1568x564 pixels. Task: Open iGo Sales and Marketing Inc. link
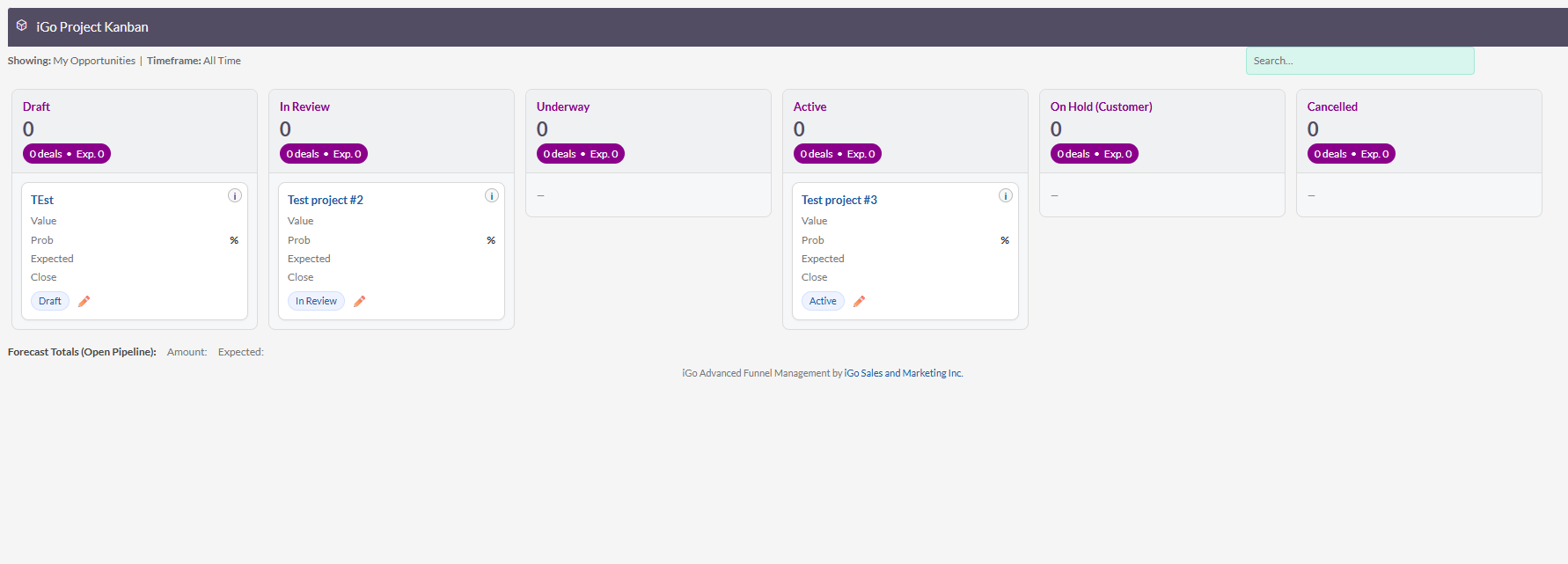[x=904, y=373]
